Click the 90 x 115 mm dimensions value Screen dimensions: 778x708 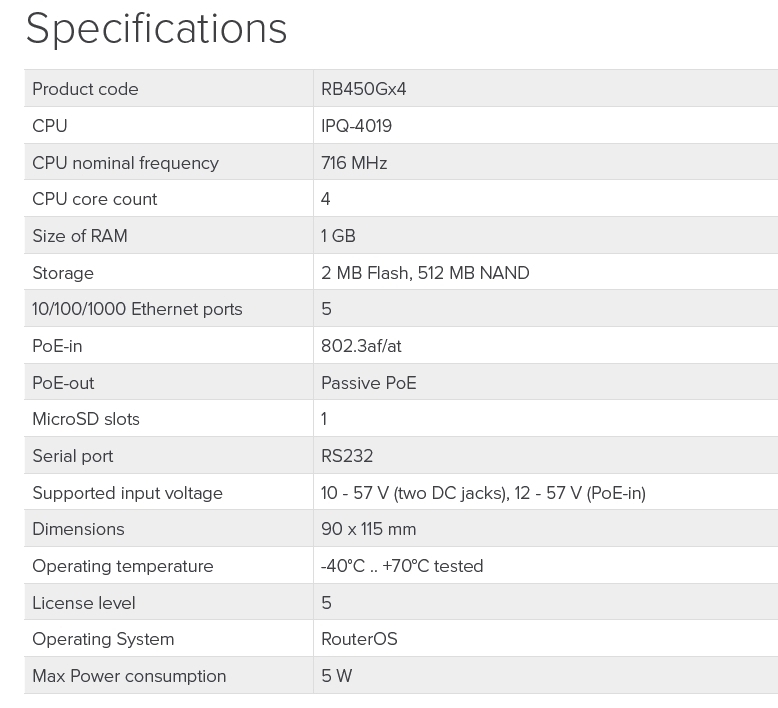click(x=368, y=529)
